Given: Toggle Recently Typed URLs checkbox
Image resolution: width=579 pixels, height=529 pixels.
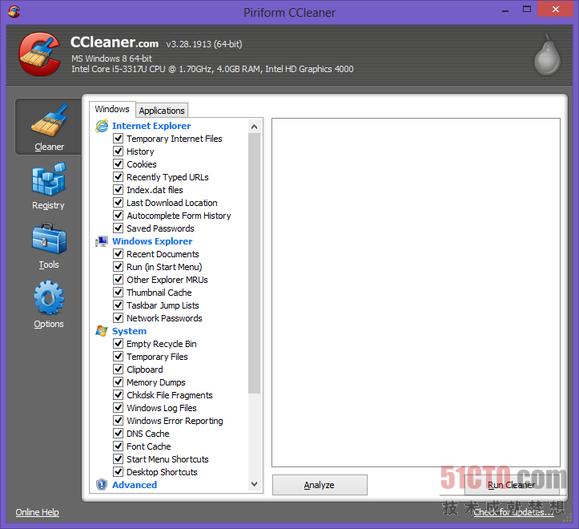Looking at the screenshot, I should click(118, 177).
